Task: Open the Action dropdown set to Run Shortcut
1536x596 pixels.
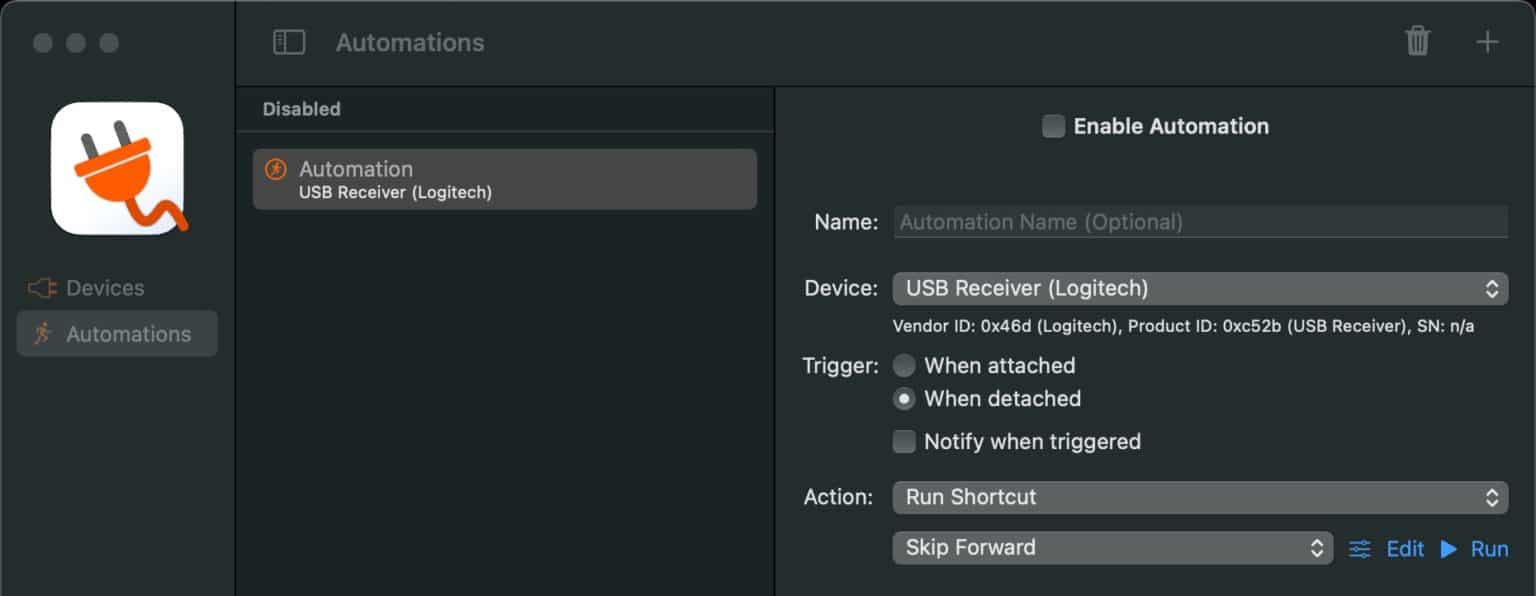Action: (1200, 497)
